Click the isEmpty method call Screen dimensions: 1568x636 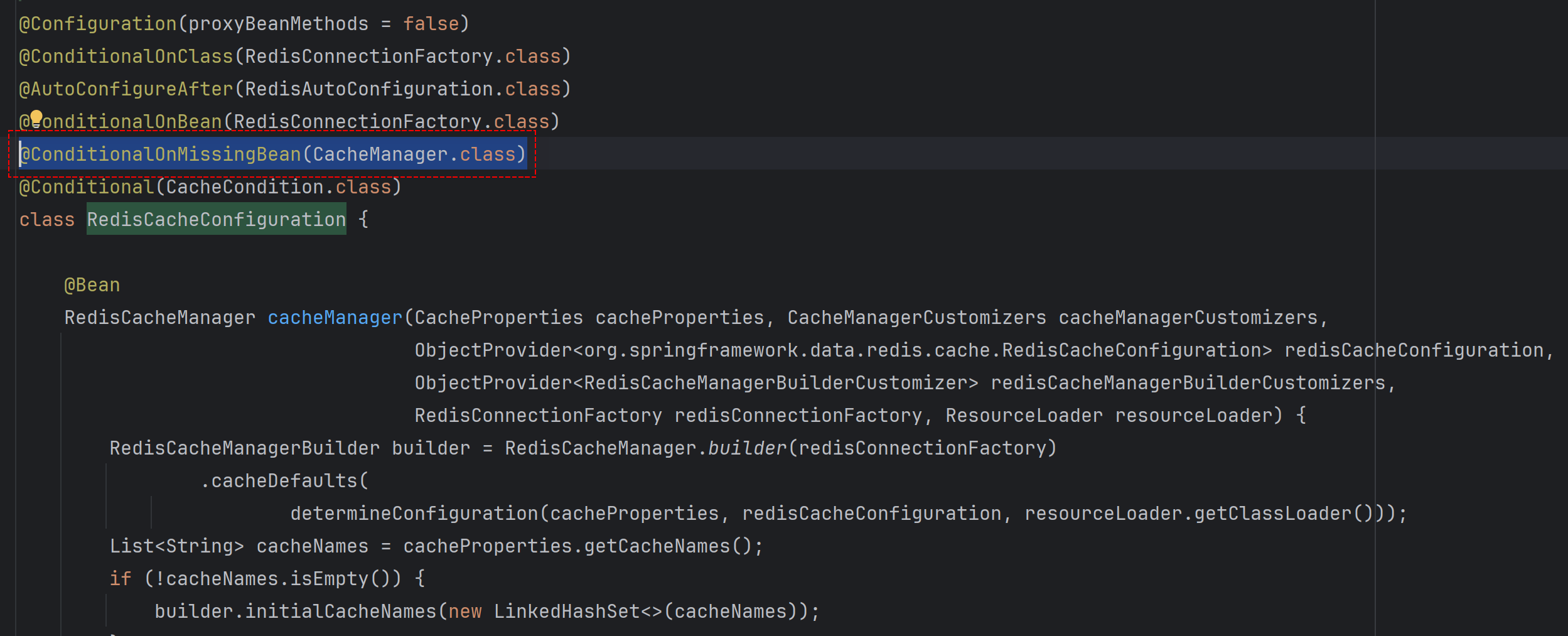pyautogui.click(x=329, y=579)
